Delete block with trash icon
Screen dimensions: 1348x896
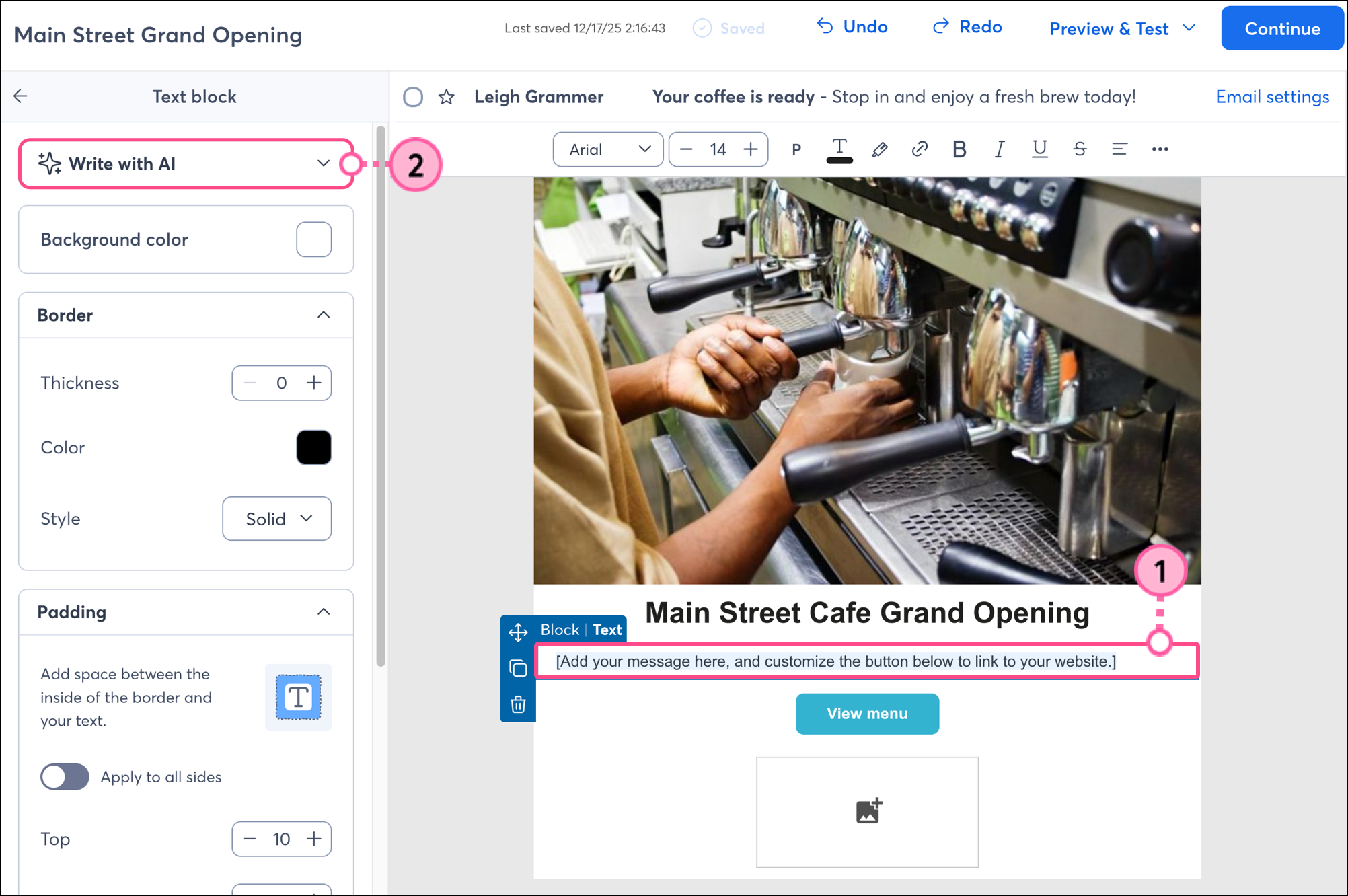pyautogui.click(x=518, y=704)
